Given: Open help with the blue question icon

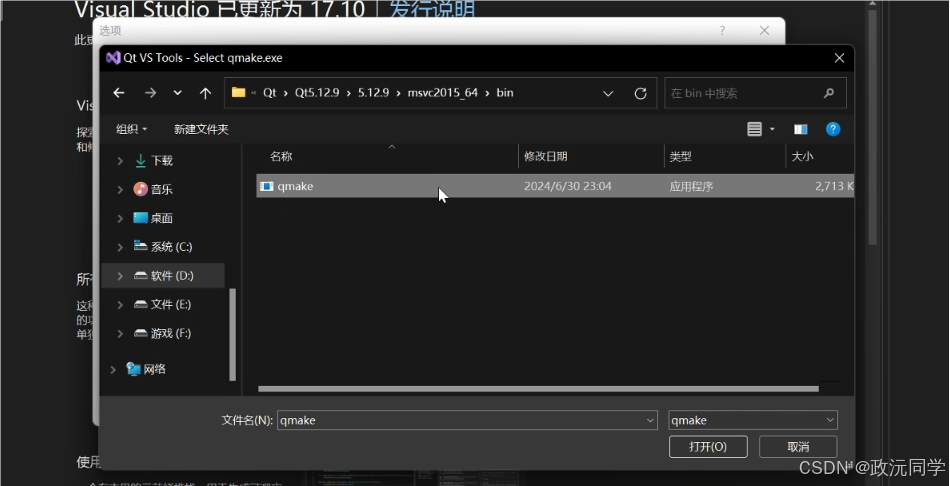Looking at the screenshot, I should 833,129.
